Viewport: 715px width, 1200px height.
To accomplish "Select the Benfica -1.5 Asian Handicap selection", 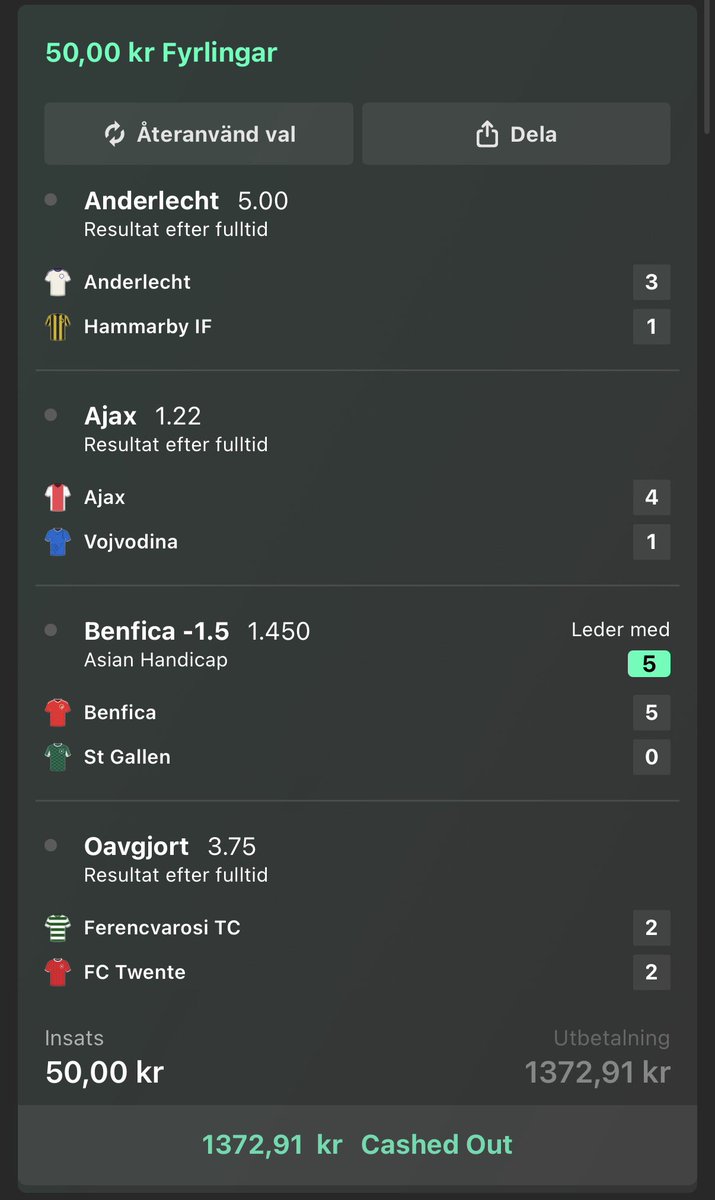I will point(197,644).
